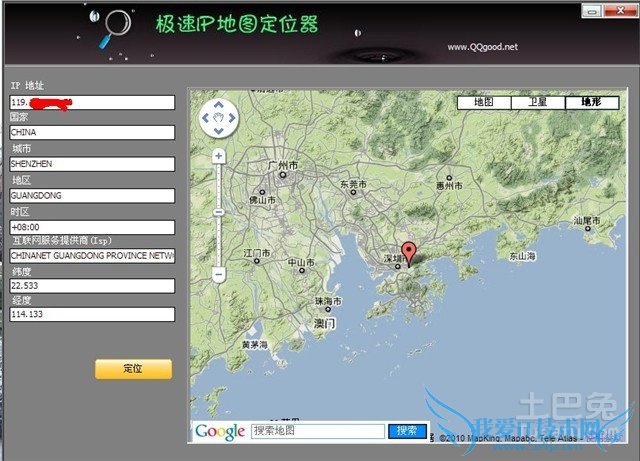This screenshot has height=461, width=640.
Task: Zoom in with the plus button
Action: [x=218, y=156]
